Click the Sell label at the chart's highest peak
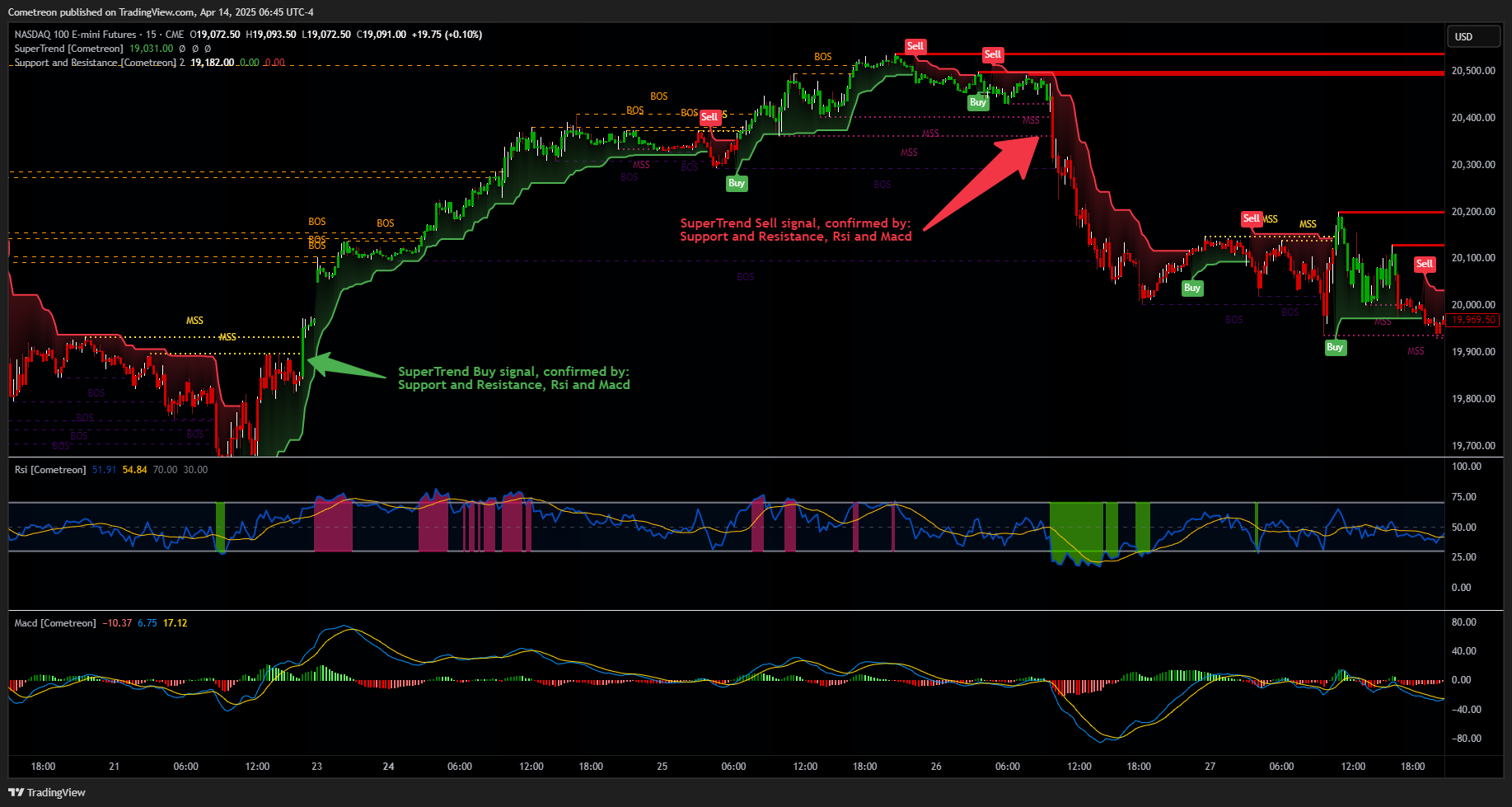This screenshot has width=1512, height=807. point(915,46)
